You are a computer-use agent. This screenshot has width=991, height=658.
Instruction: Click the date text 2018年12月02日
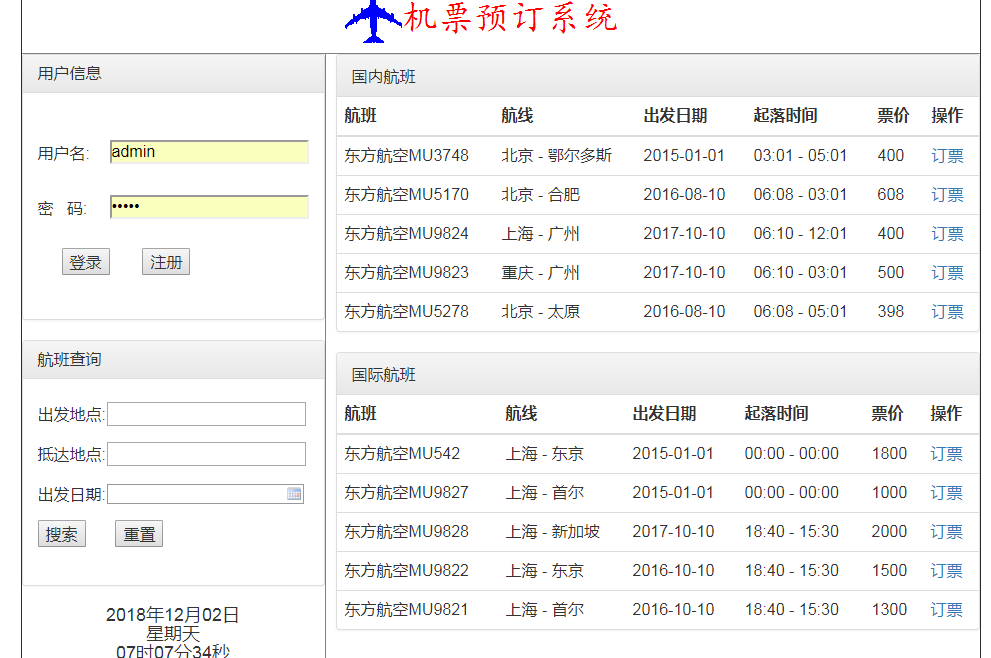coord(173,614)
